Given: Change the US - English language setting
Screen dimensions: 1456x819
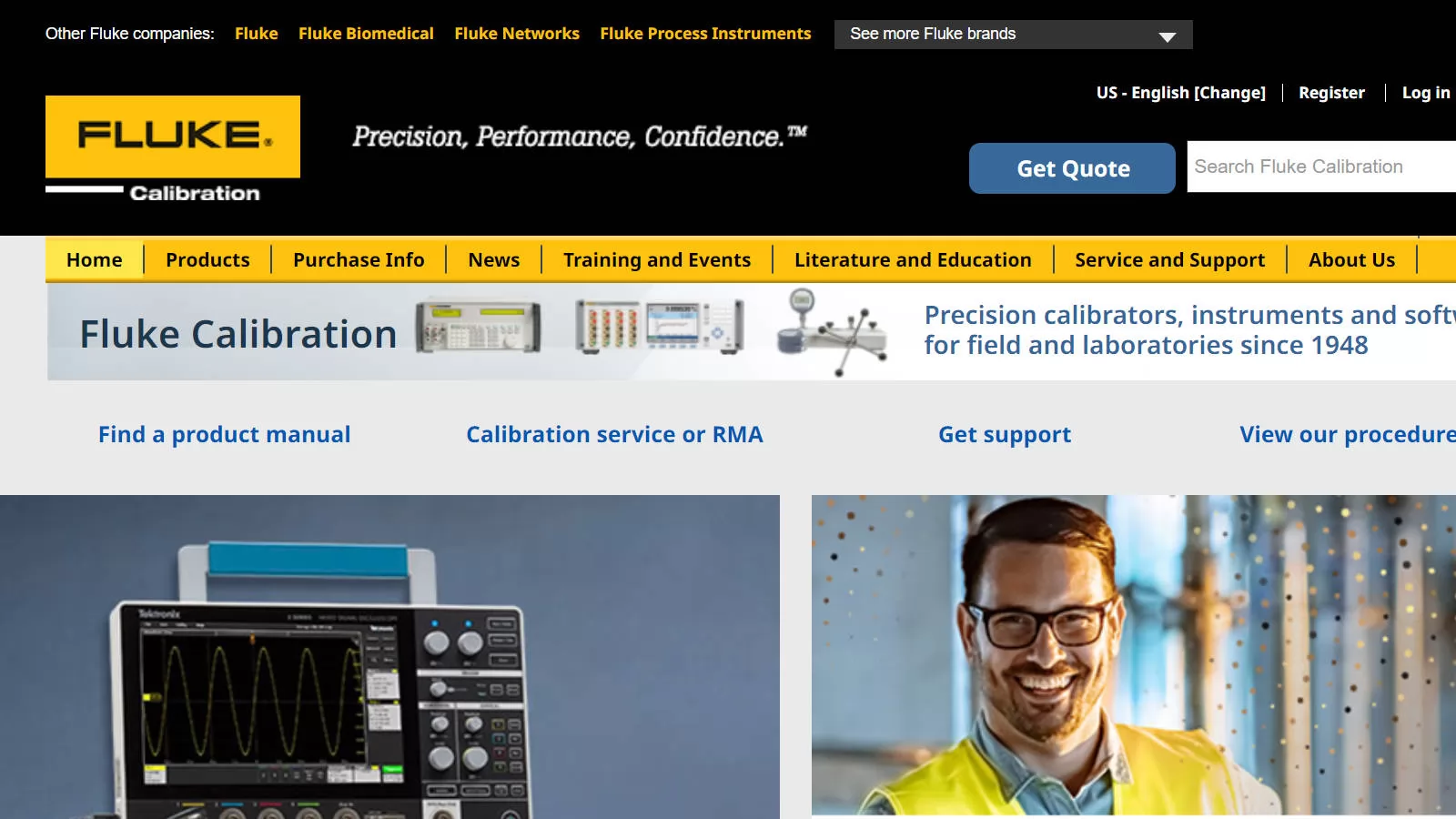Looking at the screenshot, I should coord(1180,93).
